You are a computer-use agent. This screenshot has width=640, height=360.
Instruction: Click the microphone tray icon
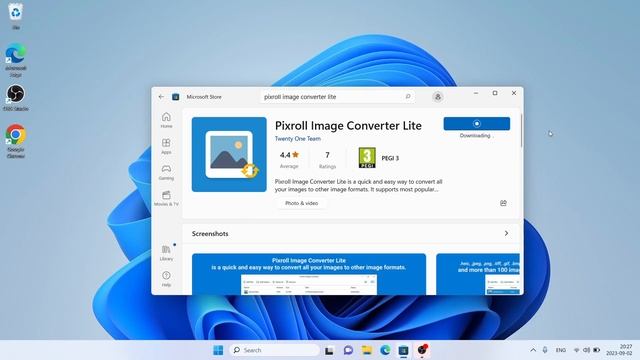tap(545, 350)
